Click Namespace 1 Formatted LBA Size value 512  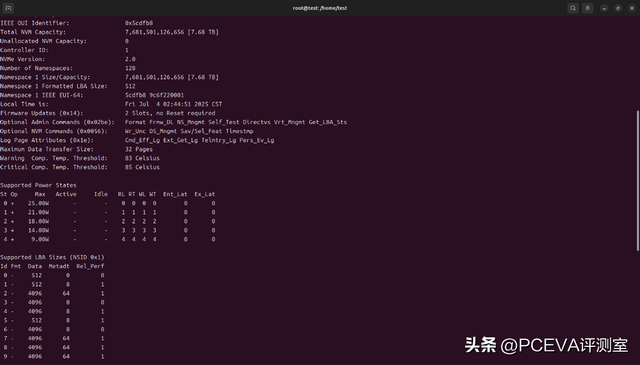click(x=130, y=86)
